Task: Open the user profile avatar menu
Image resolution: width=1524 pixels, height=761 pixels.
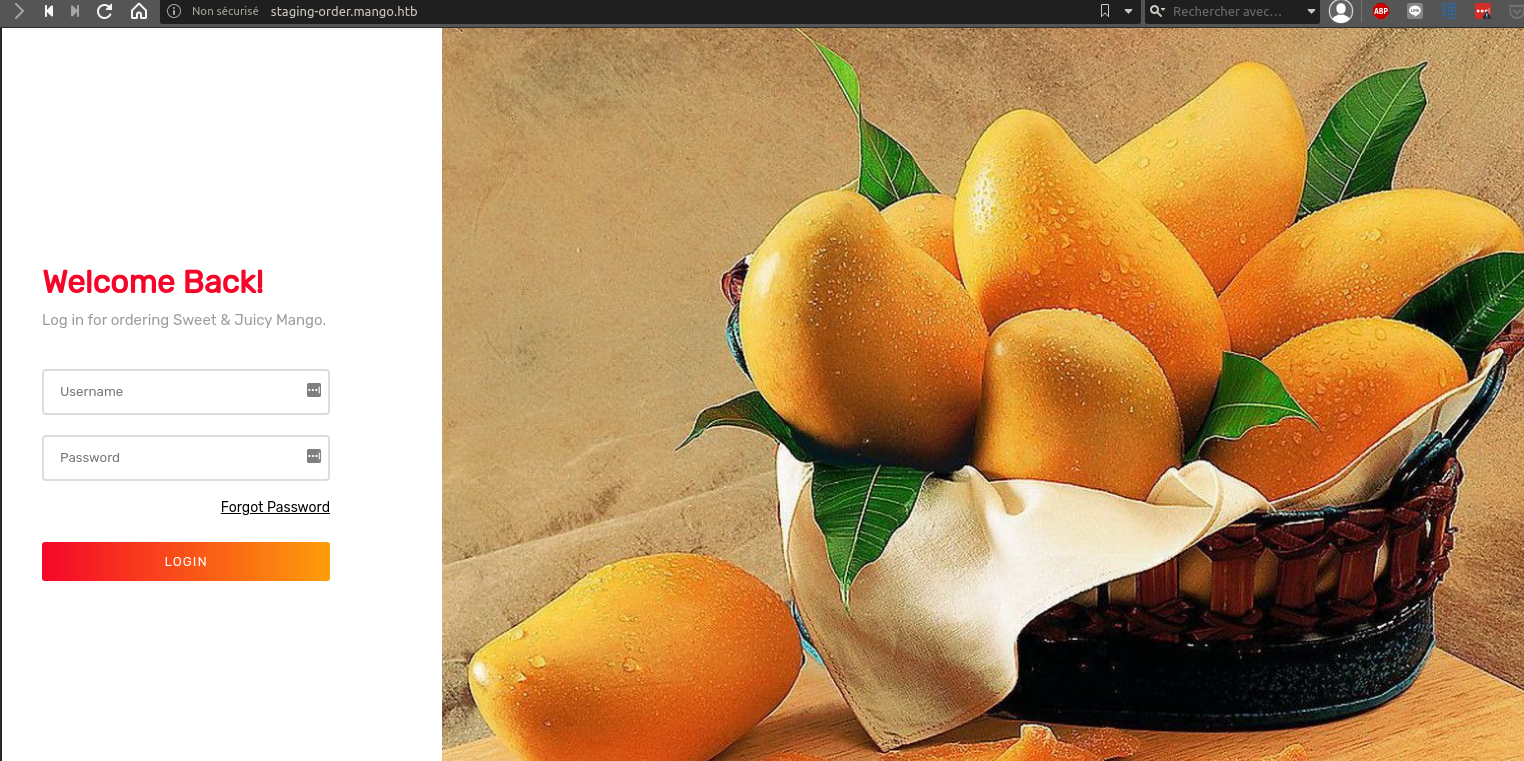Action: (1341, 12)
